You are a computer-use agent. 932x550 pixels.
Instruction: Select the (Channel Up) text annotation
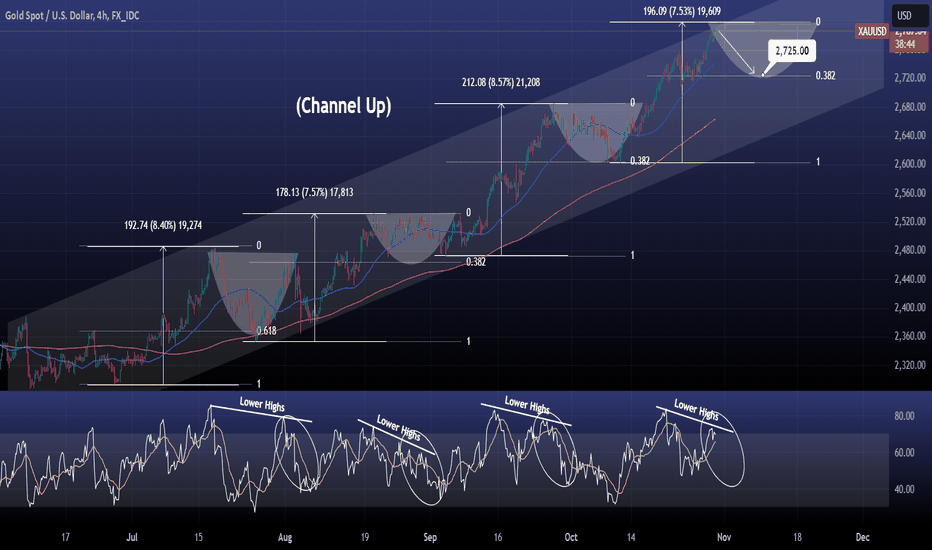[344, 106]
